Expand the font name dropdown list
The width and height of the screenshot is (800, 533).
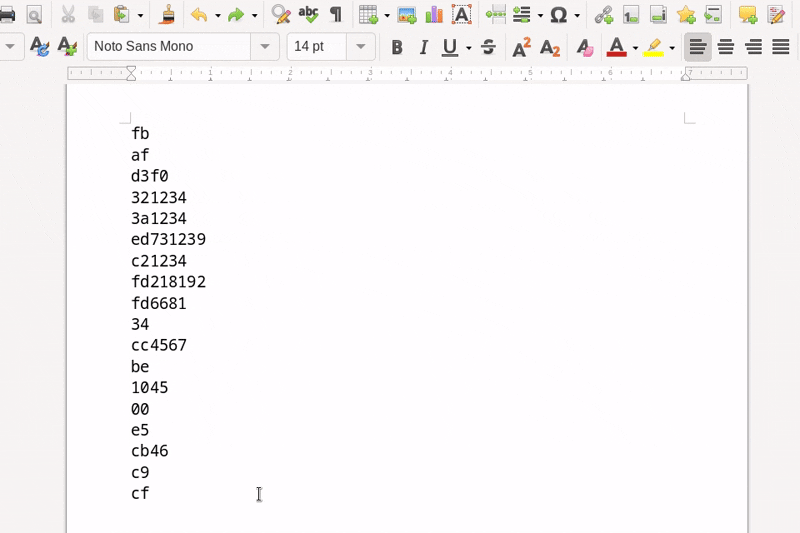point(265,47)
